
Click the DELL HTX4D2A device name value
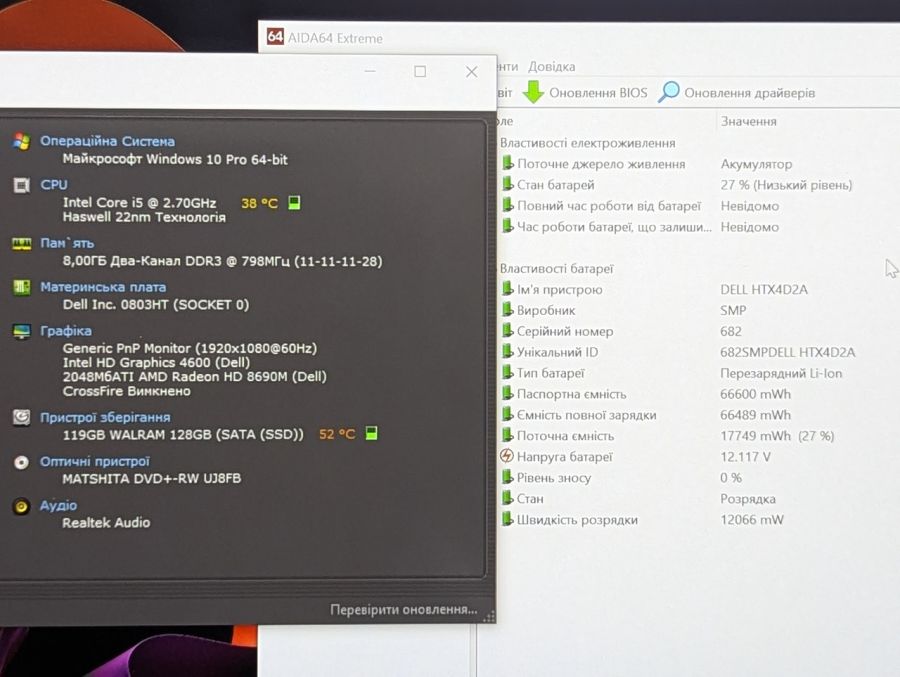click(764, 289)
